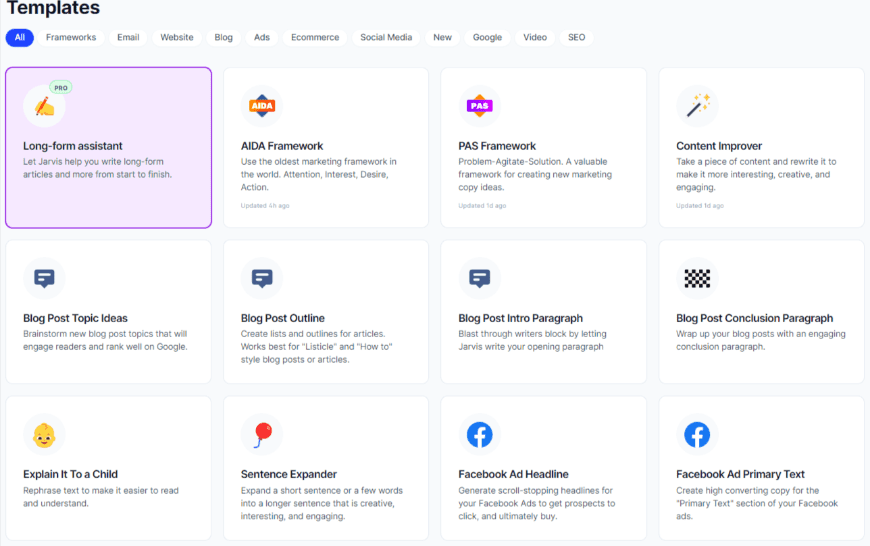Image resolution: width=870 pixels, height=546 pixels.
Task: Select the Frameworks filter tab
Action: tap(71, 37)
